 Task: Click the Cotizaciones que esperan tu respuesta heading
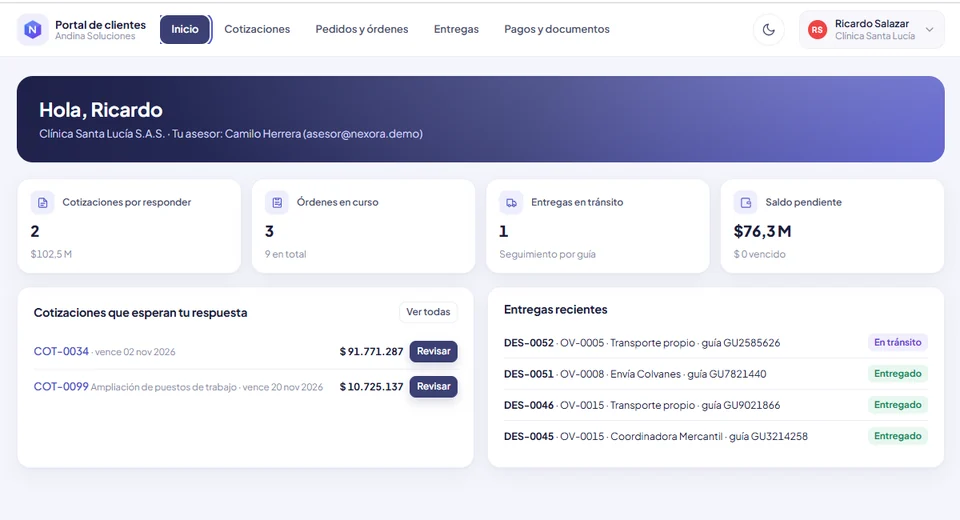click(140, 312)
